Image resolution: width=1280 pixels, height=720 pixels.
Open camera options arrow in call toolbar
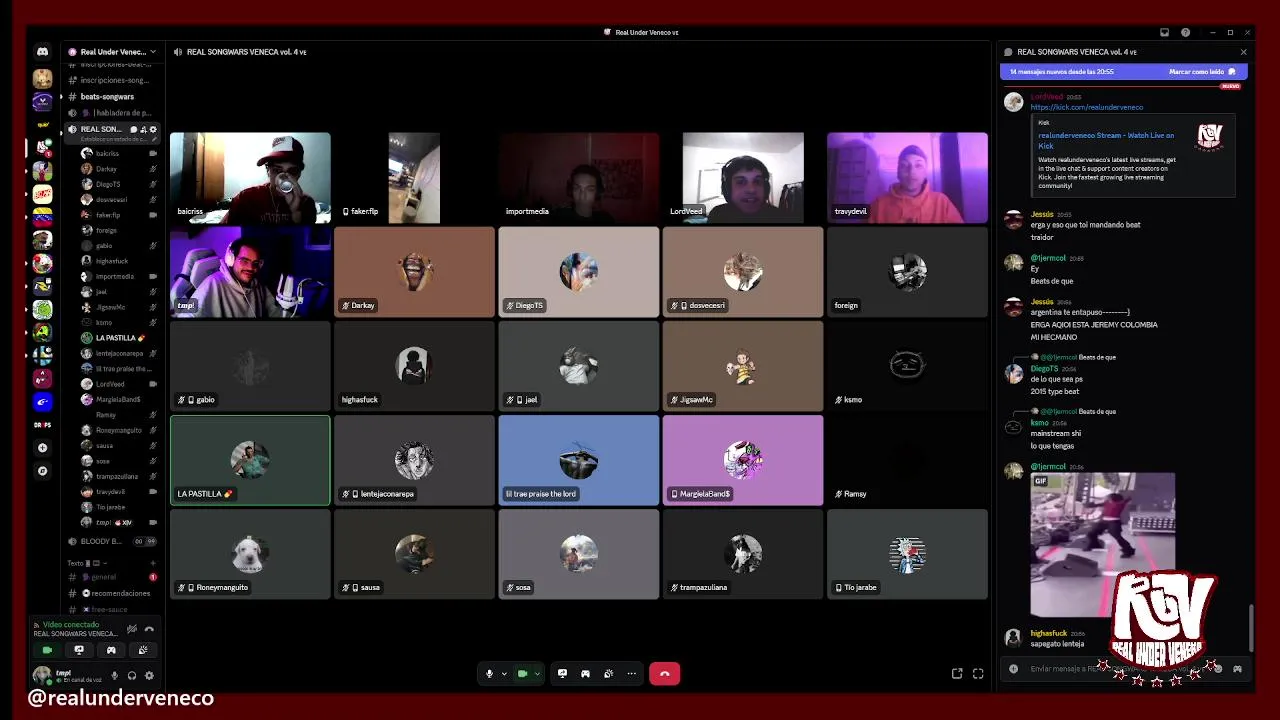pyautogui.click(x=537, y=674)
